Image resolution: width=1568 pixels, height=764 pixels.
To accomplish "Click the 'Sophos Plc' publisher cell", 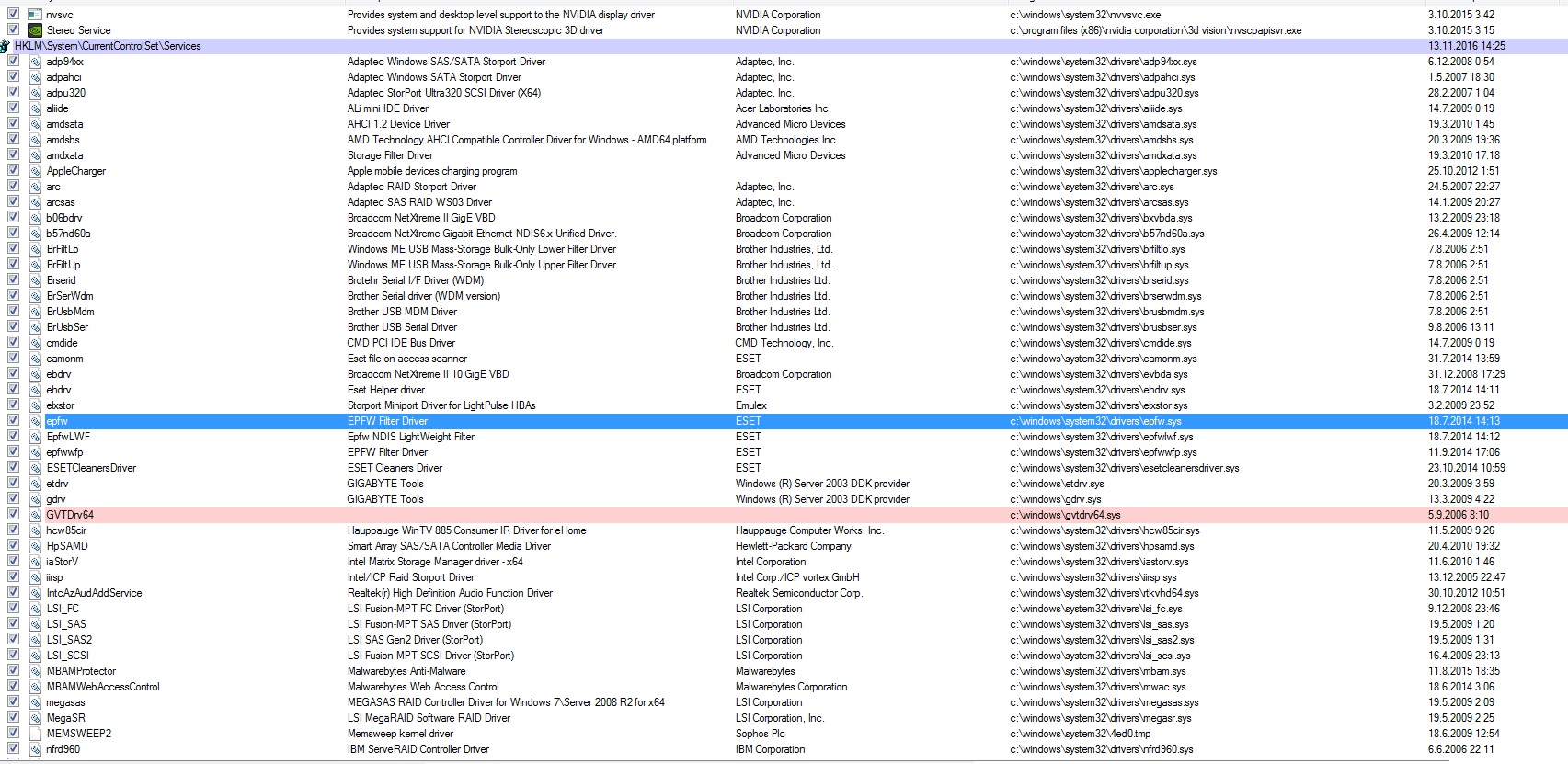I will pos(761,734).
